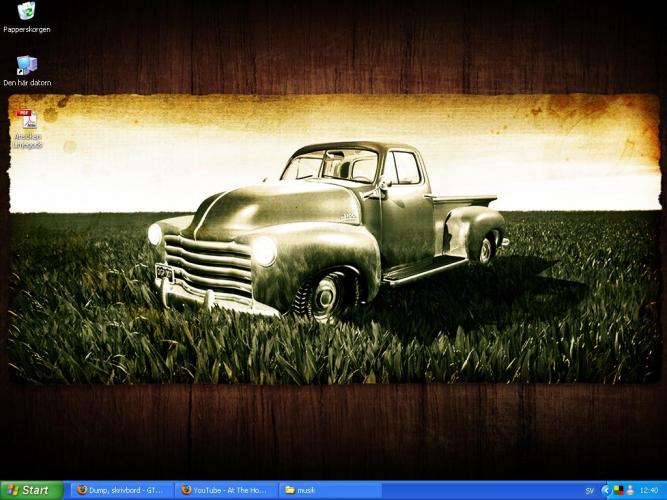The image size is (667, 500).
Task: Click folder icon on musik taskbar button
Action: [290, 490]
